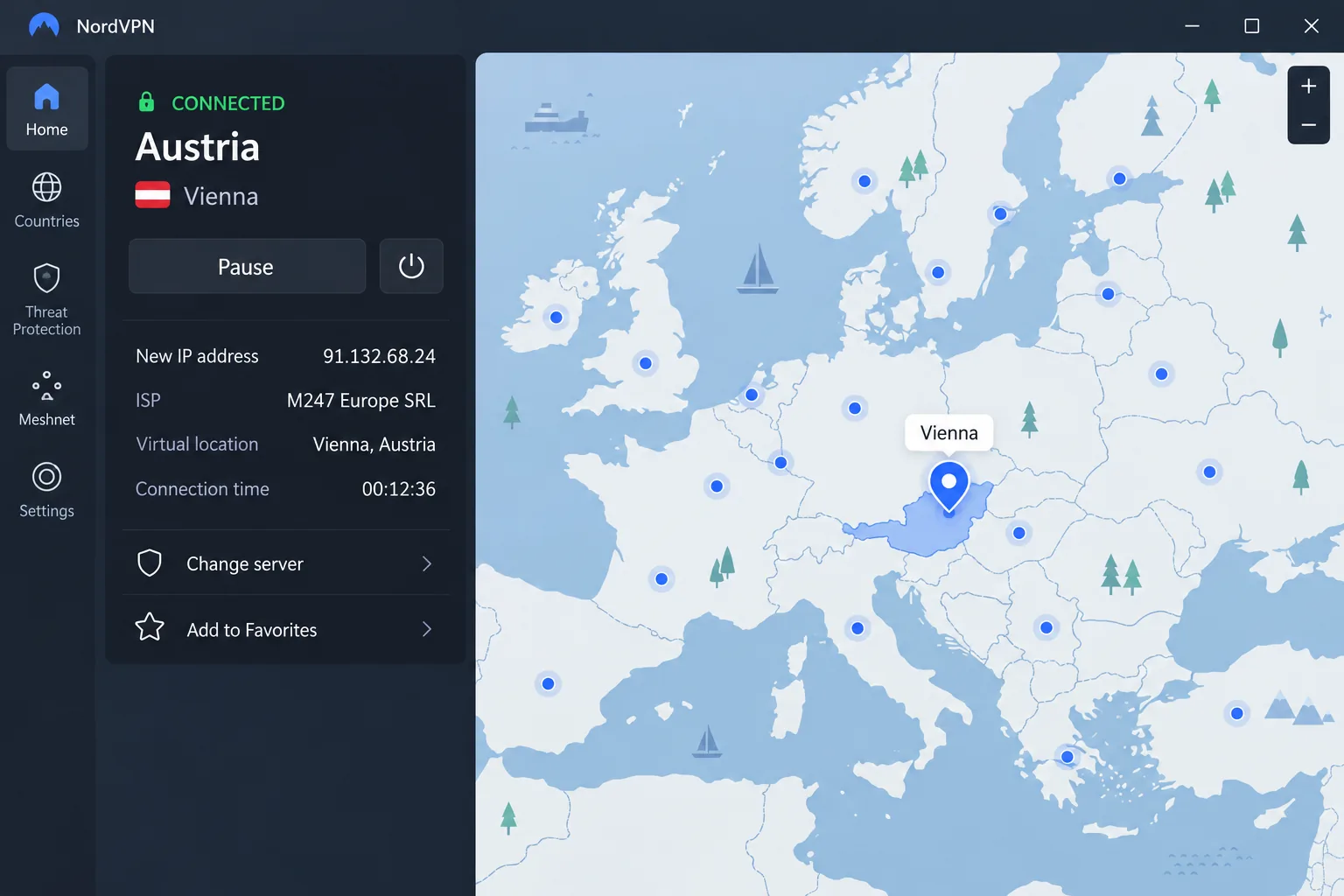Open Threat Protection shield section
Image resolution: width=1344 pixels, height=896 pixels.
[46, 299]
